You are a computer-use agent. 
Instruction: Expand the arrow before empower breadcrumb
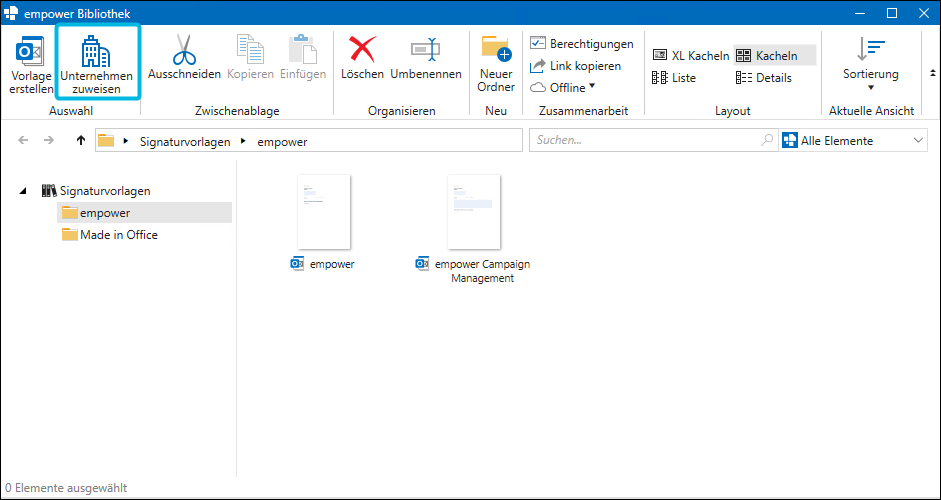point(244,141)
